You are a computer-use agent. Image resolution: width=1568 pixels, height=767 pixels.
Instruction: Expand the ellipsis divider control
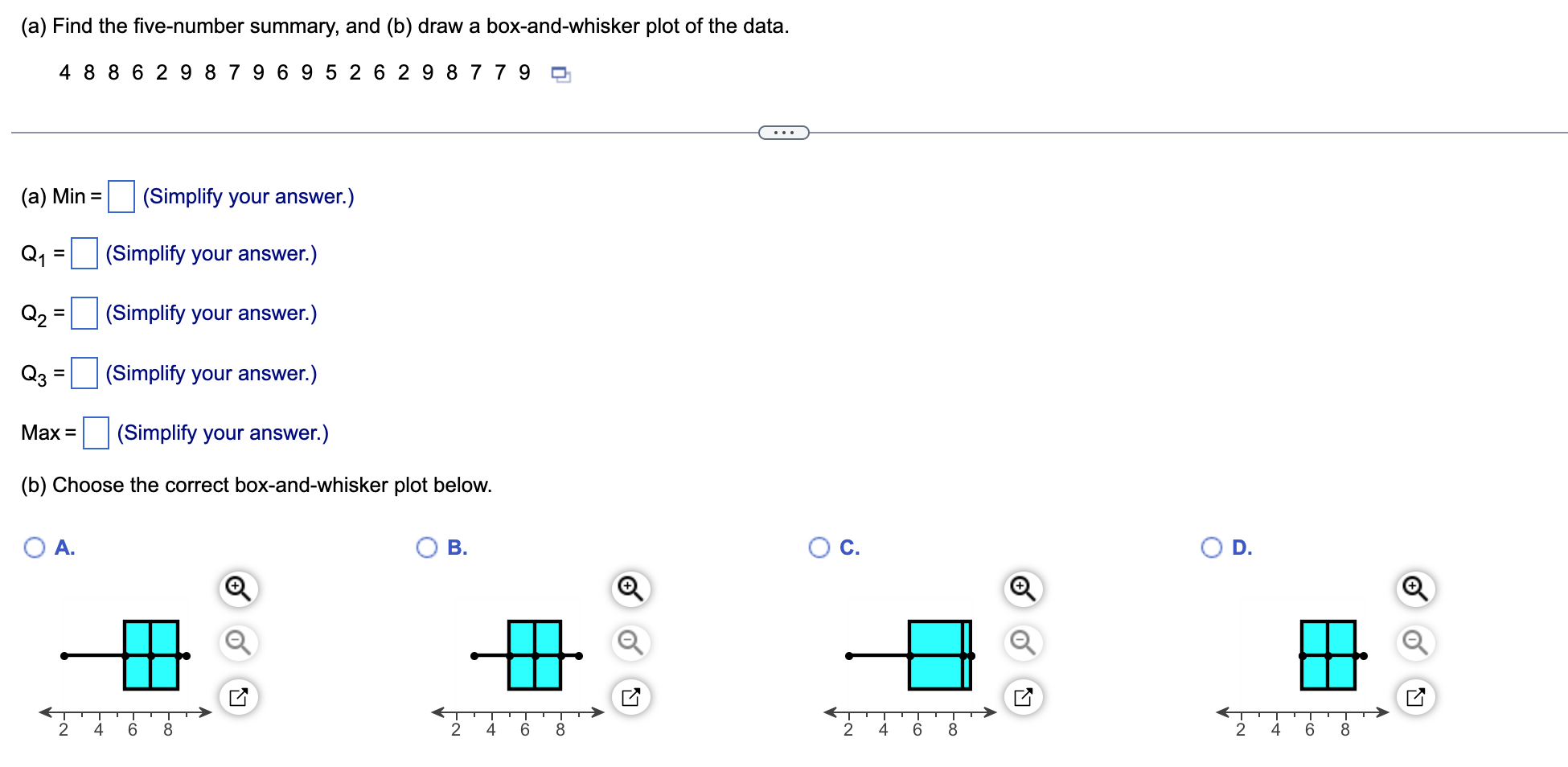[782, 131]
